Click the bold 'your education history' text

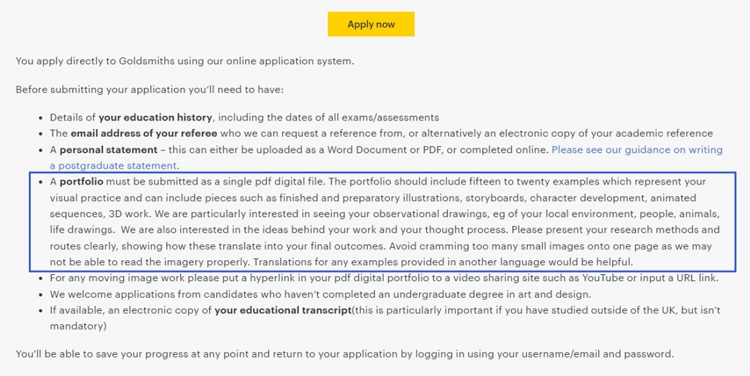click(x=155, y=118)
